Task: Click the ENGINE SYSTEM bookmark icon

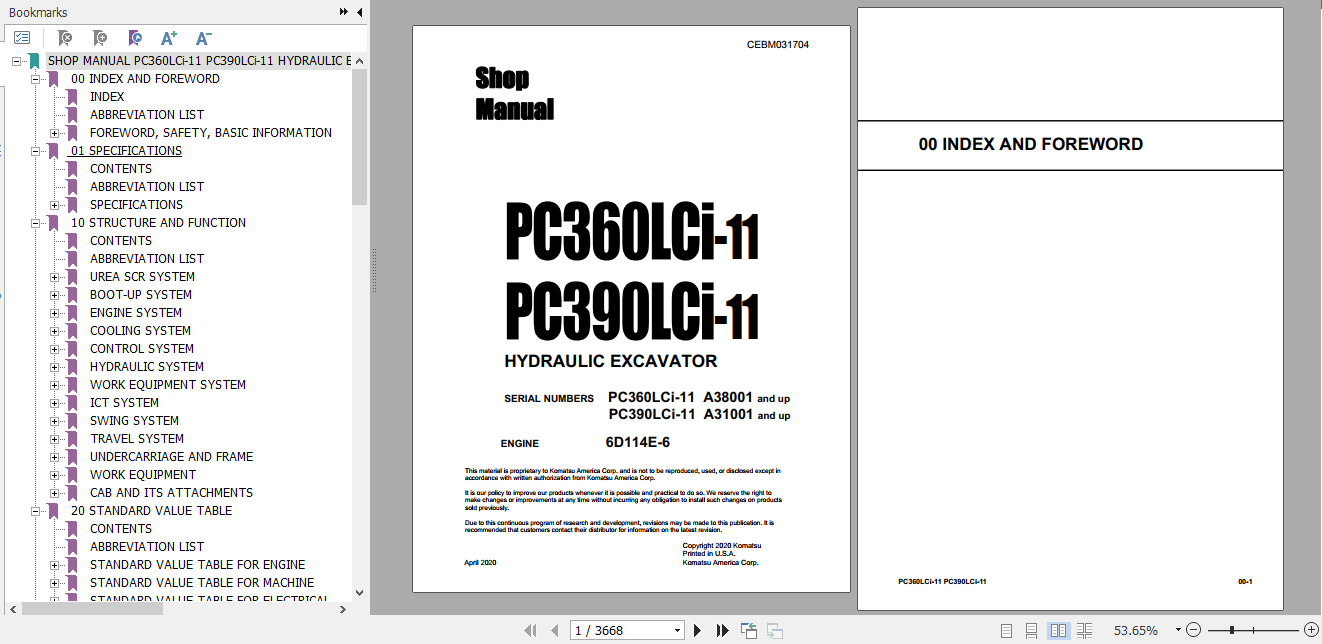Action: pyautogui.click(x=72, y=313)
